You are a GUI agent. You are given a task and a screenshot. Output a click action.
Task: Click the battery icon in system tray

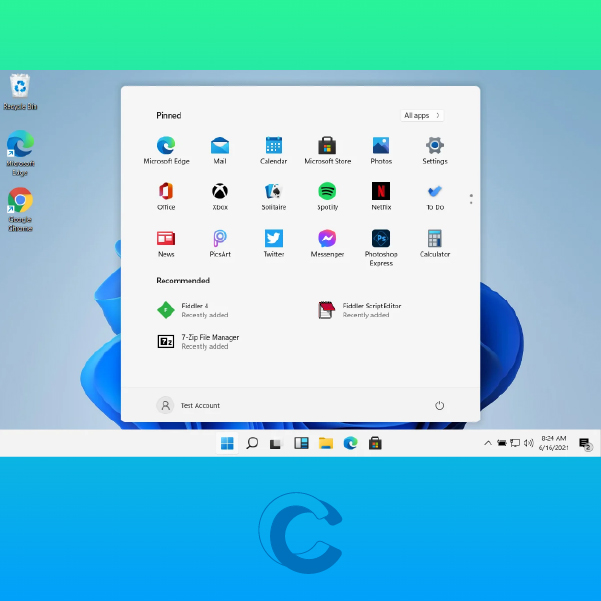pyautogui.click(x=502, y=443)
